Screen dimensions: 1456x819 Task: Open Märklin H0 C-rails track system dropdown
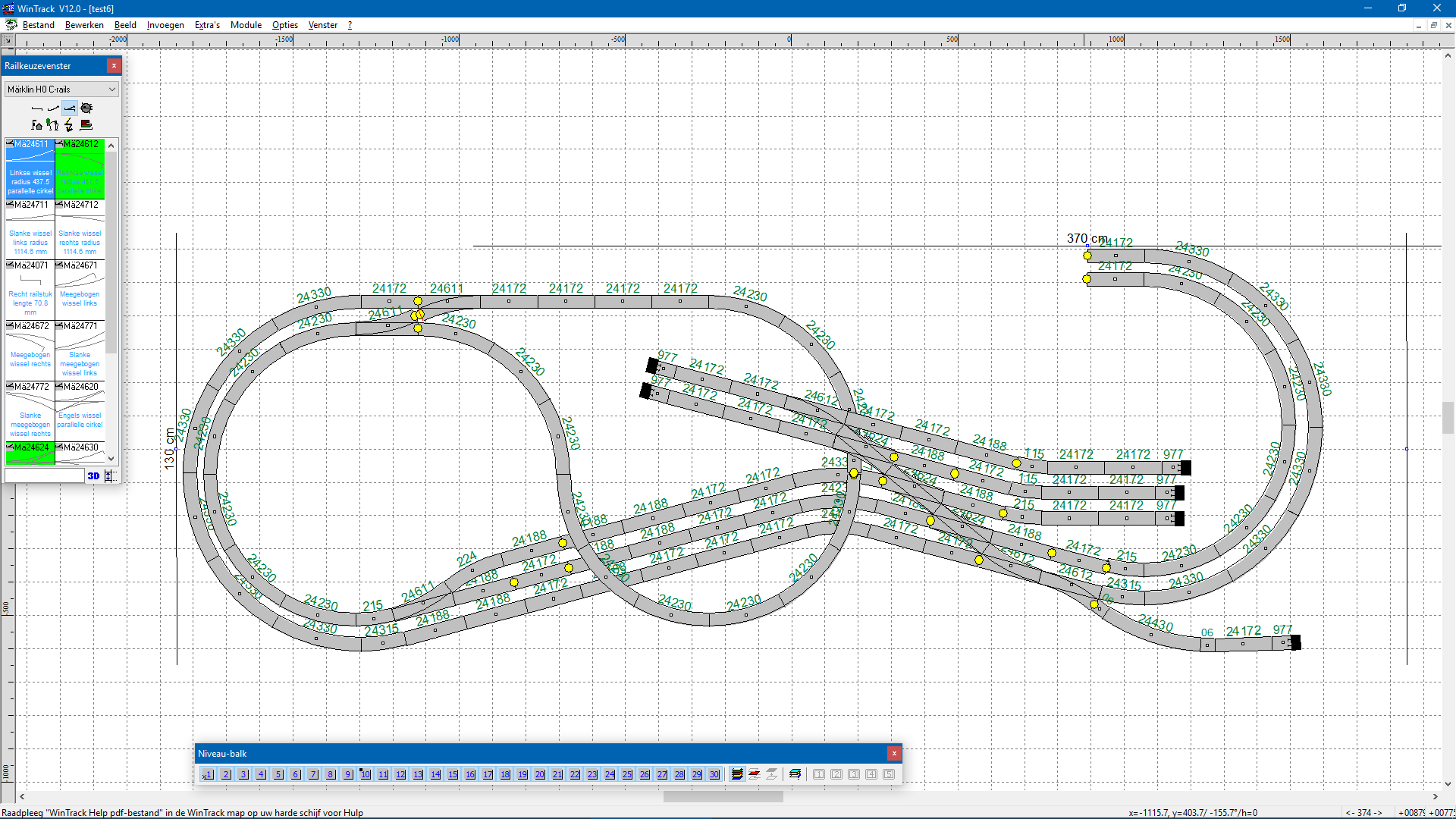(61, 89)
